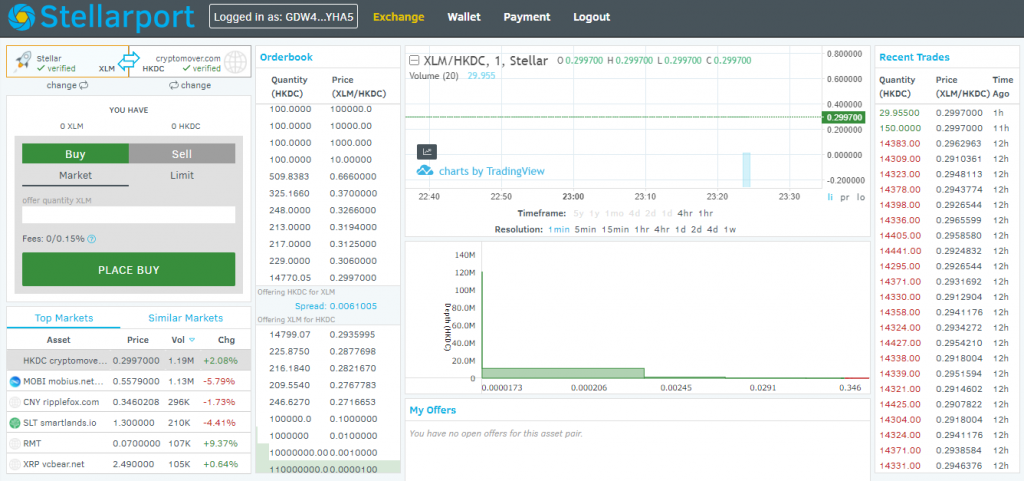The width and height of the screenshot is (1024, 481).
Task: Toggle the chart 'lo' log scale
Action: pyautogui.click(x=860, y=198)
